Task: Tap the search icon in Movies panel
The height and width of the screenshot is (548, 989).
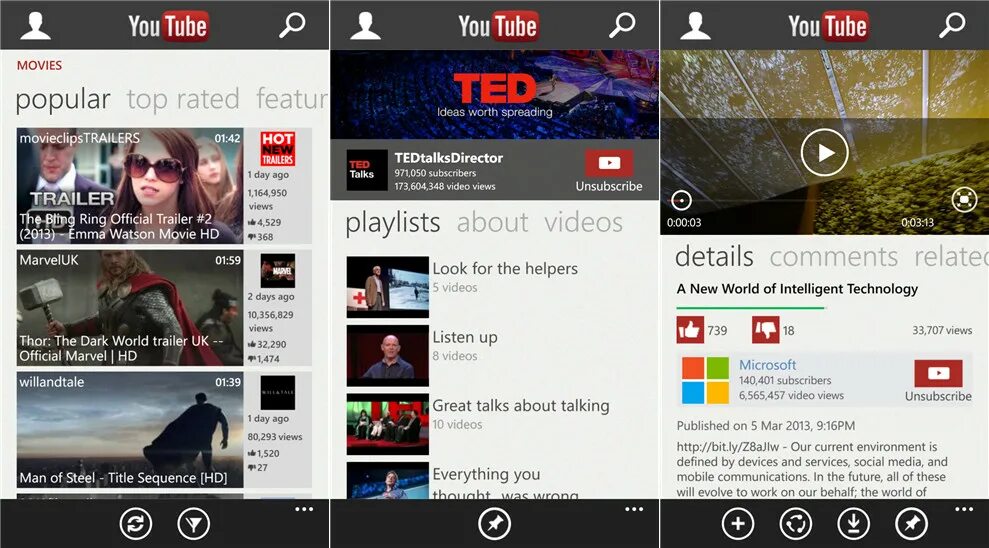Action: 292,26
